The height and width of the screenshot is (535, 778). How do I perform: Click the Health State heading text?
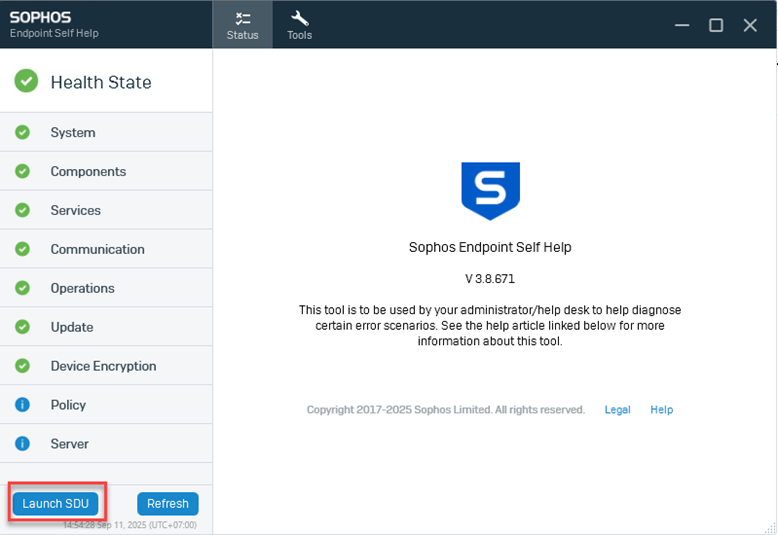pyautogui.click(x=101, y=82)
